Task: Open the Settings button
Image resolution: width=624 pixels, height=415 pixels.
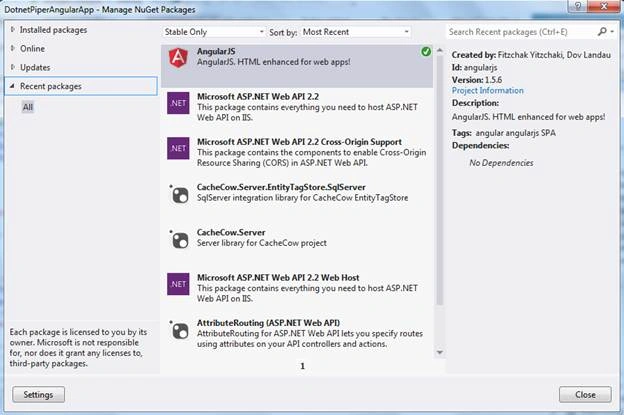Action: (38, 394)
